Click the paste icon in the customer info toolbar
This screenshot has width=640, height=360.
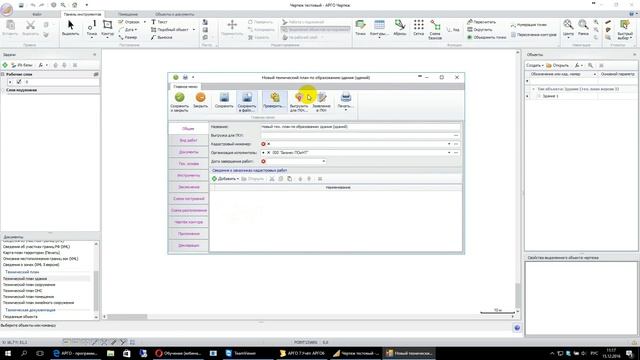tap(289, 179)
